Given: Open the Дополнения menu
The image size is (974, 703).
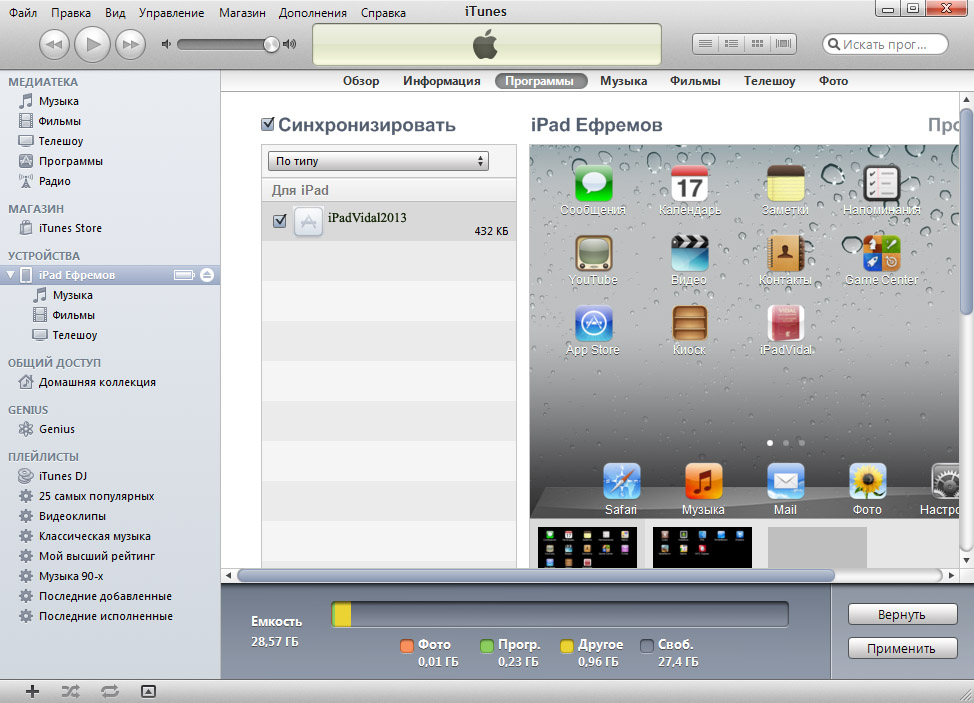Looking at the screenshot, I should tap(312, 12).
